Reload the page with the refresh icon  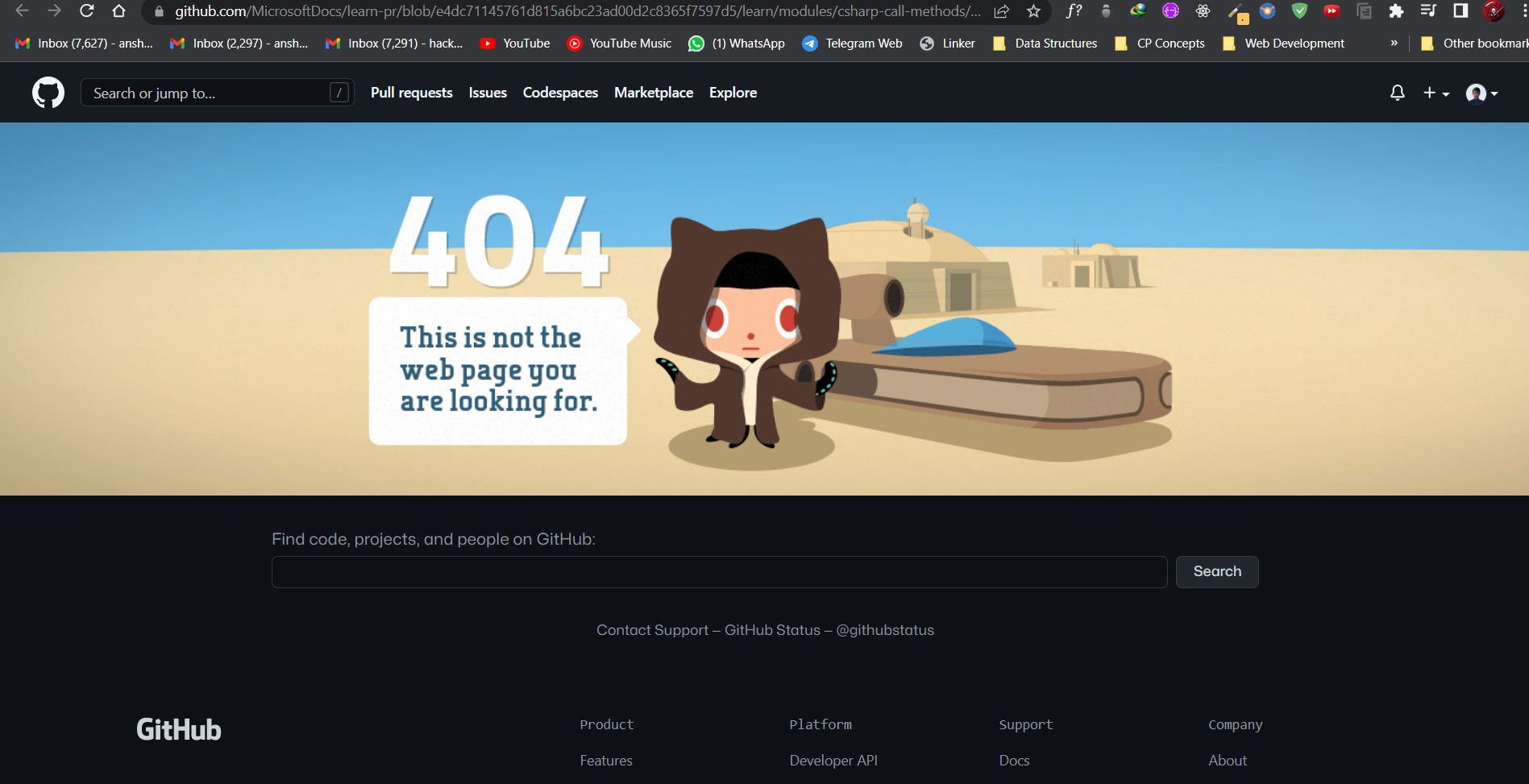pyautogui.click(x=87, y=11)
